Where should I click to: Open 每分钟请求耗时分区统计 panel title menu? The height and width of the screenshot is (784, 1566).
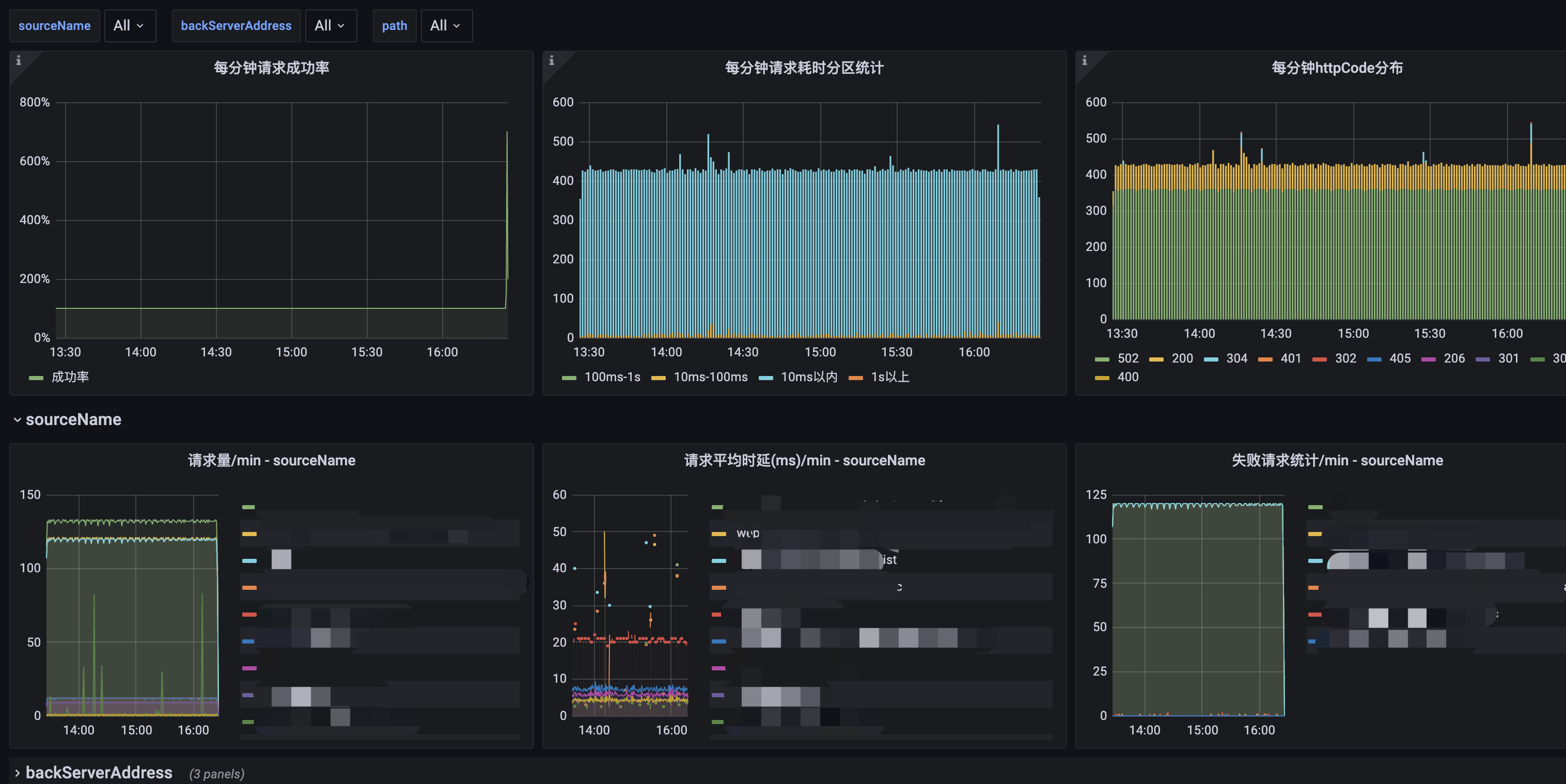pos(804,68)
